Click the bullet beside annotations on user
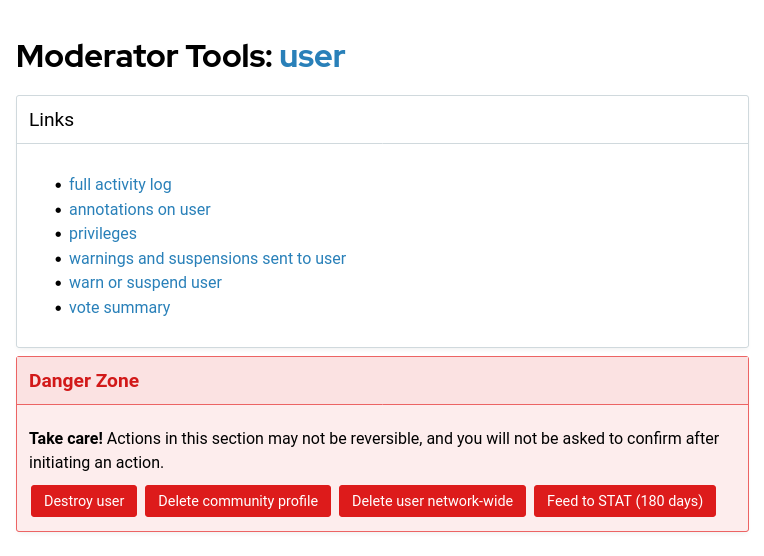Image resolution: width=764 pixels, height=556 pixels. [58, 210]
